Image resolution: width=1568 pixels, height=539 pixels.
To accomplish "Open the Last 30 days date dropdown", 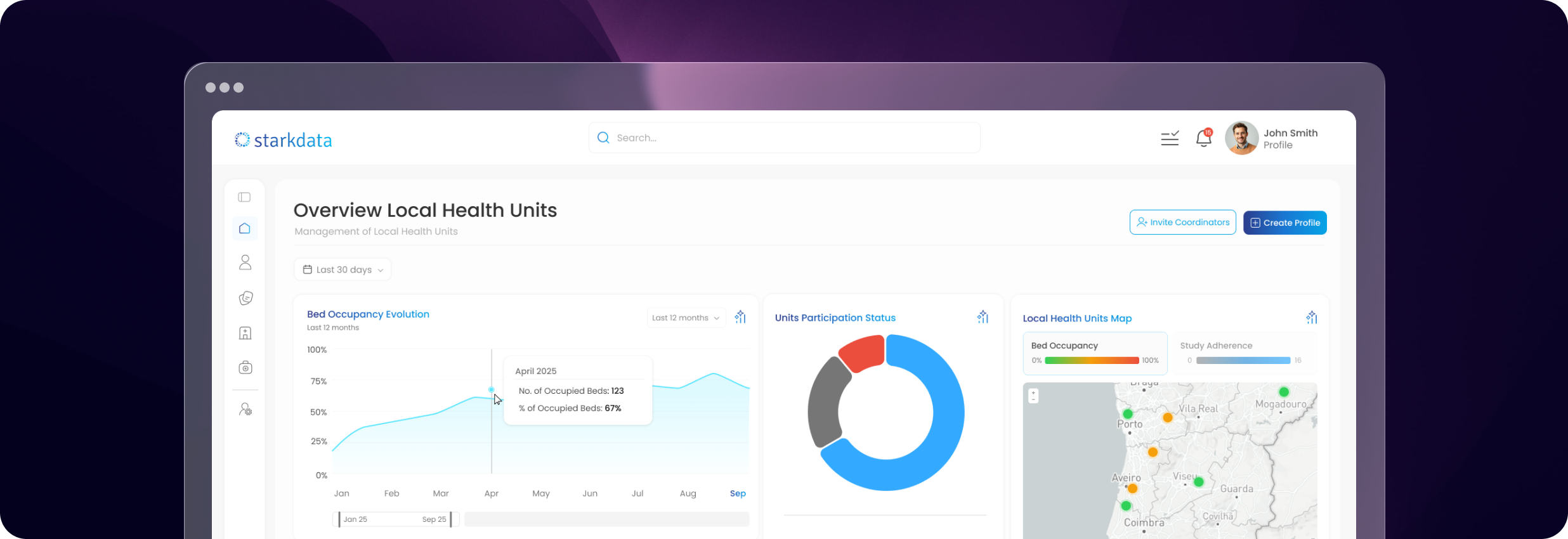I will pyautogui.click(x=343, y=269).
